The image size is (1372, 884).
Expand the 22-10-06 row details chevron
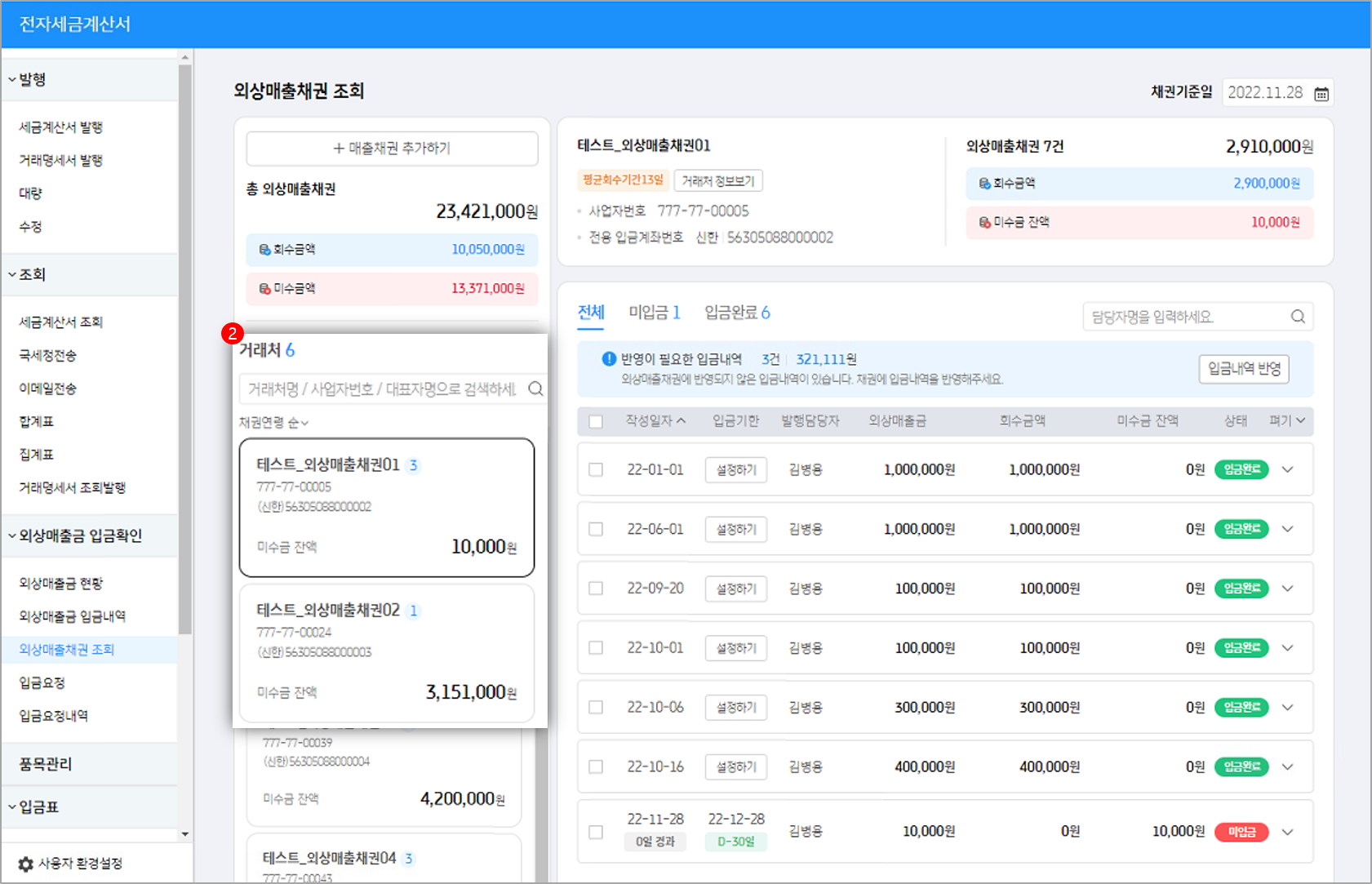point(1288,708)
